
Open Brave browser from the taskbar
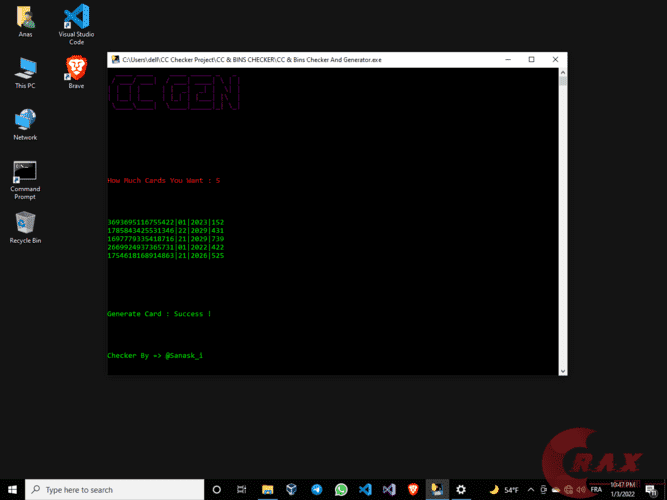click(413, 489)
